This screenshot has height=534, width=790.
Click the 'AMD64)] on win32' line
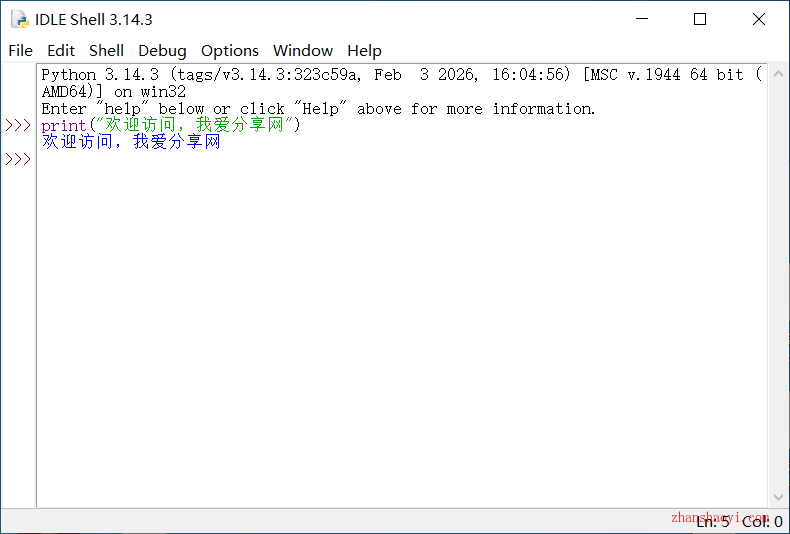pos(114,92)
